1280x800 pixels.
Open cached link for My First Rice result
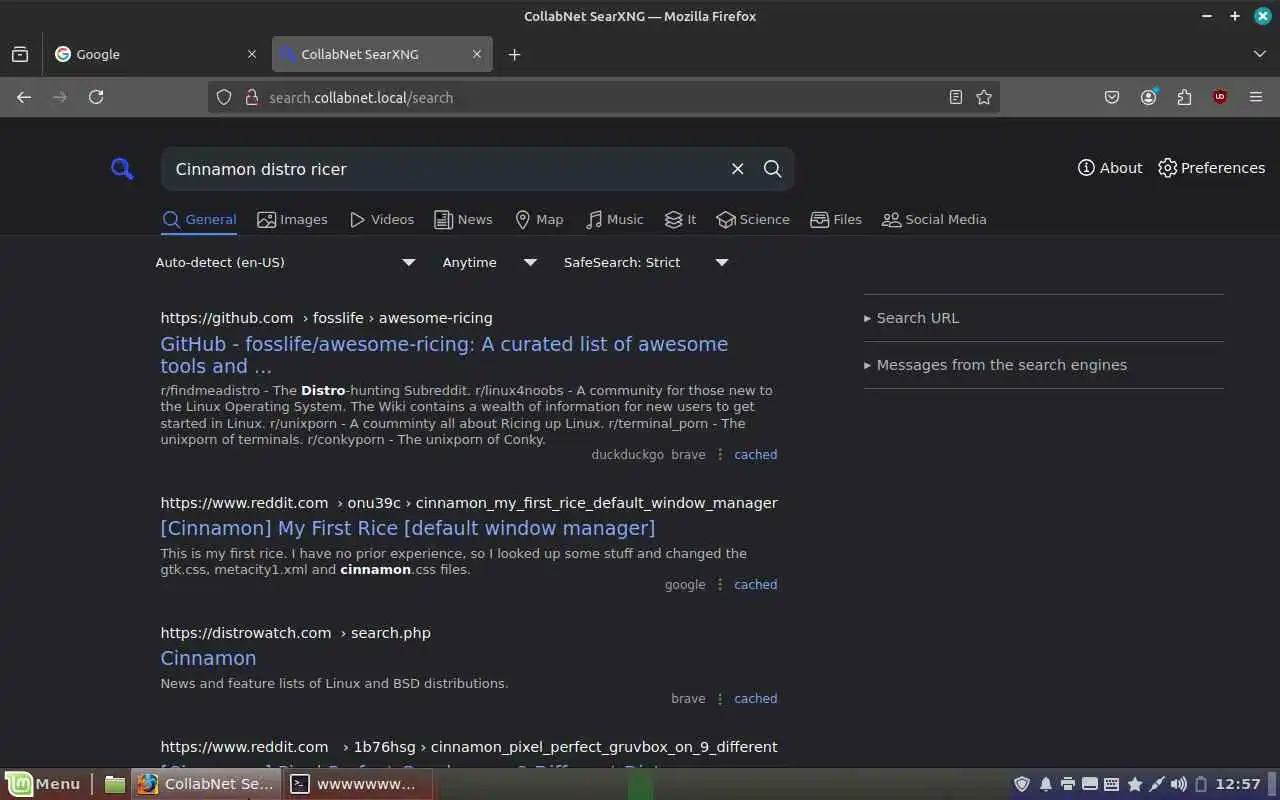755,584
